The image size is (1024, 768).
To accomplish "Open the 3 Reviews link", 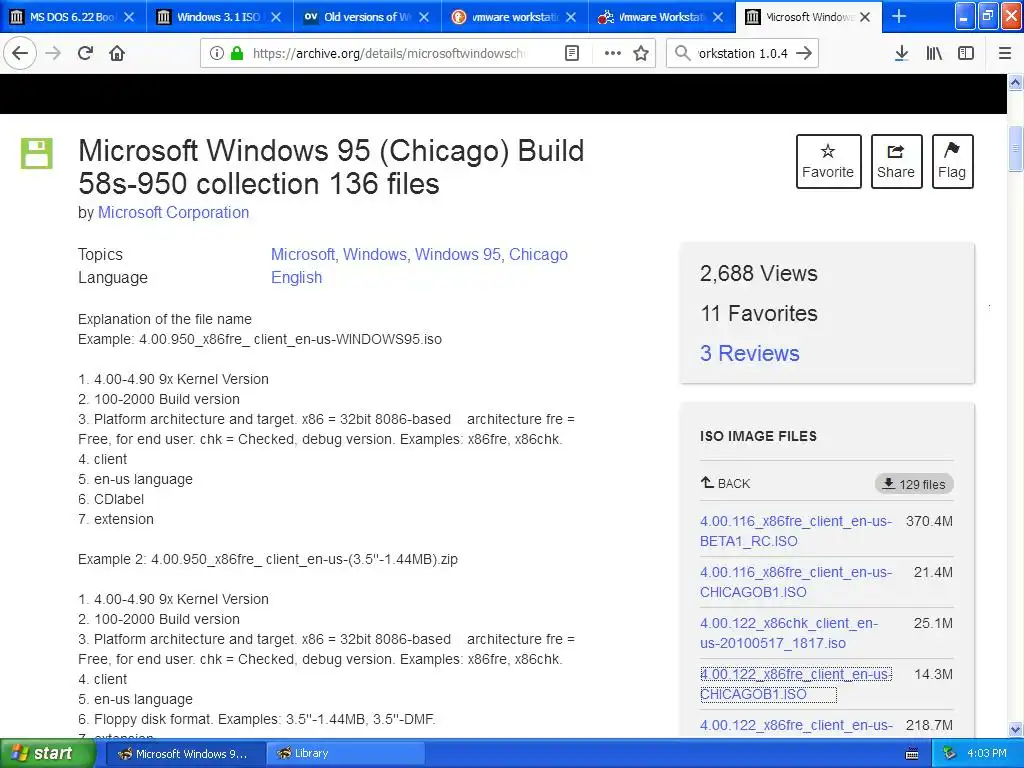I will [750, 353].
